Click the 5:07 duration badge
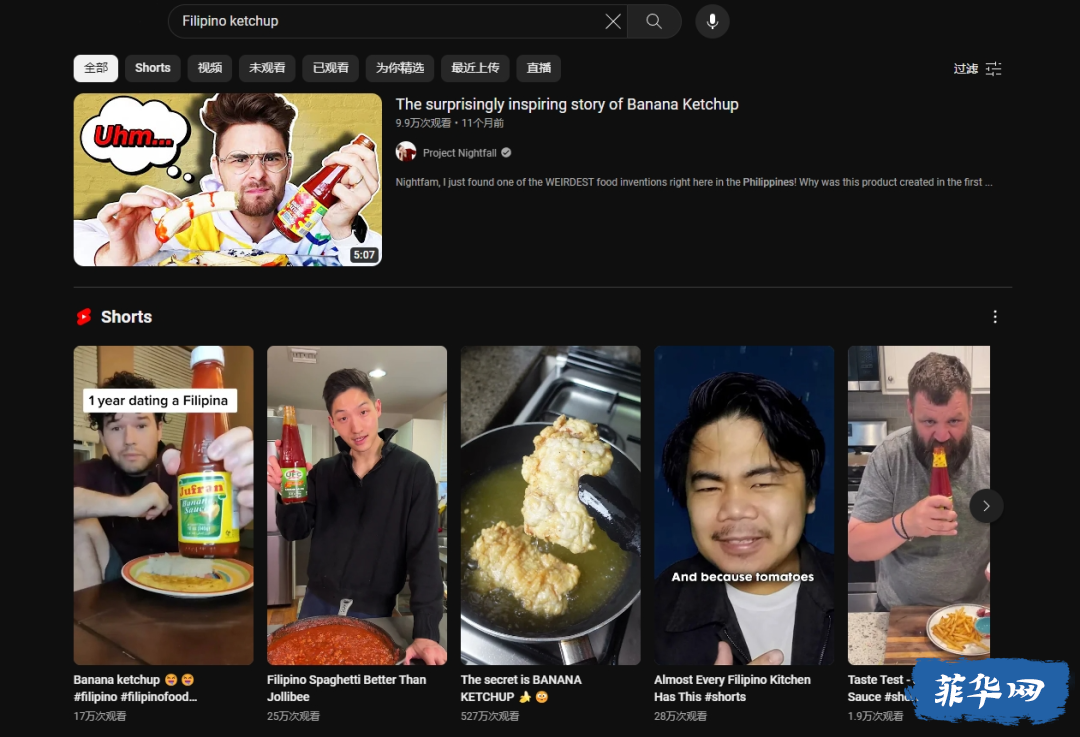 coord(364,255)
